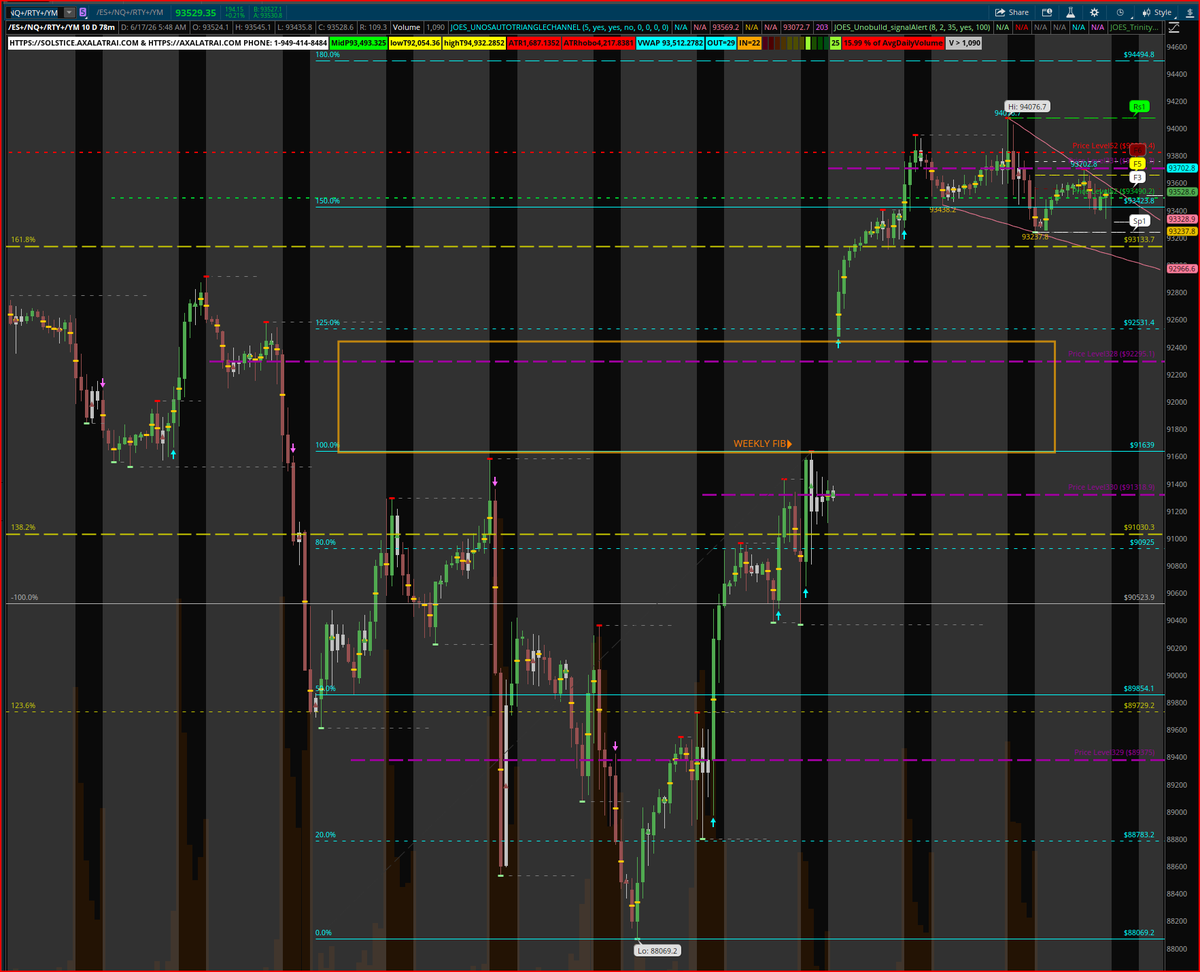Click the white F3 bubble
This screenshot has width=1200, height=972.
(1137, 177)
